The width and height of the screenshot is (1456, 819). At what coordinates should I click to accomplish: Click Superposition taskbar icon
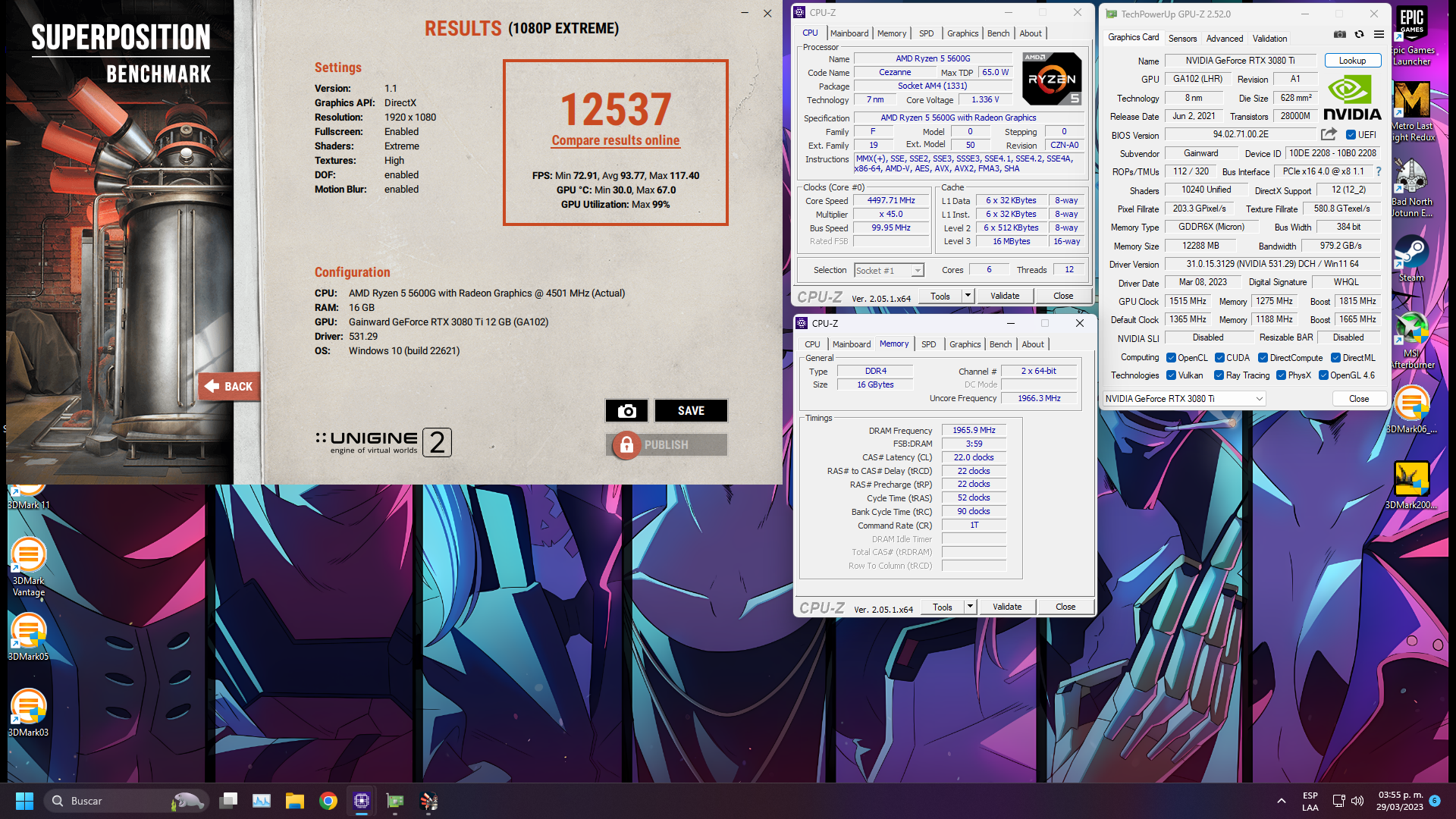428,801
